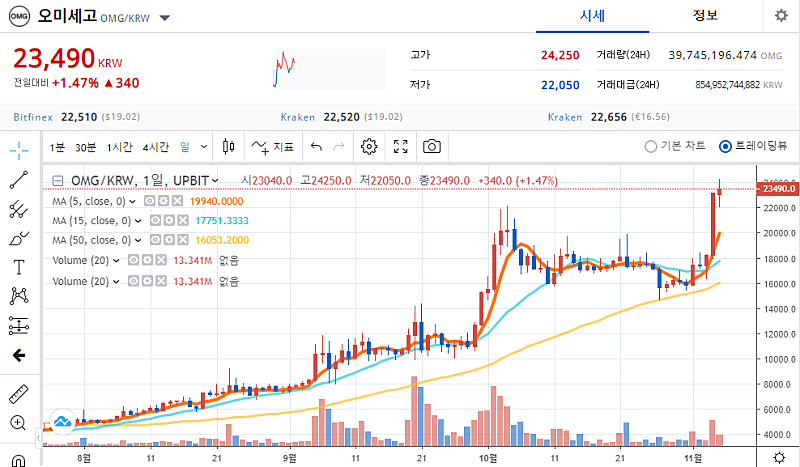Select the pitchfork drawing tool
This screenshot has width=800, height=467.
point(19,209)
